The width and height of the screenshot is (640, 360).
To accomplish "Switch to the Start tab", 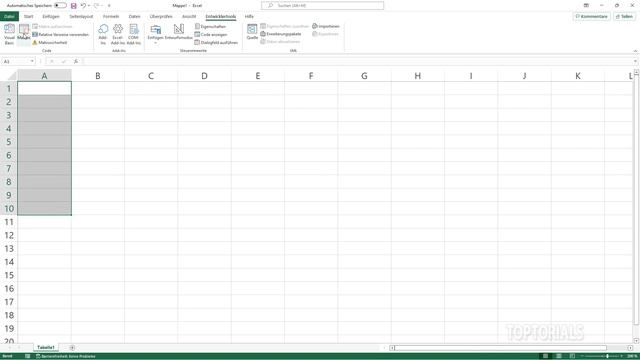I will [29, 17].
